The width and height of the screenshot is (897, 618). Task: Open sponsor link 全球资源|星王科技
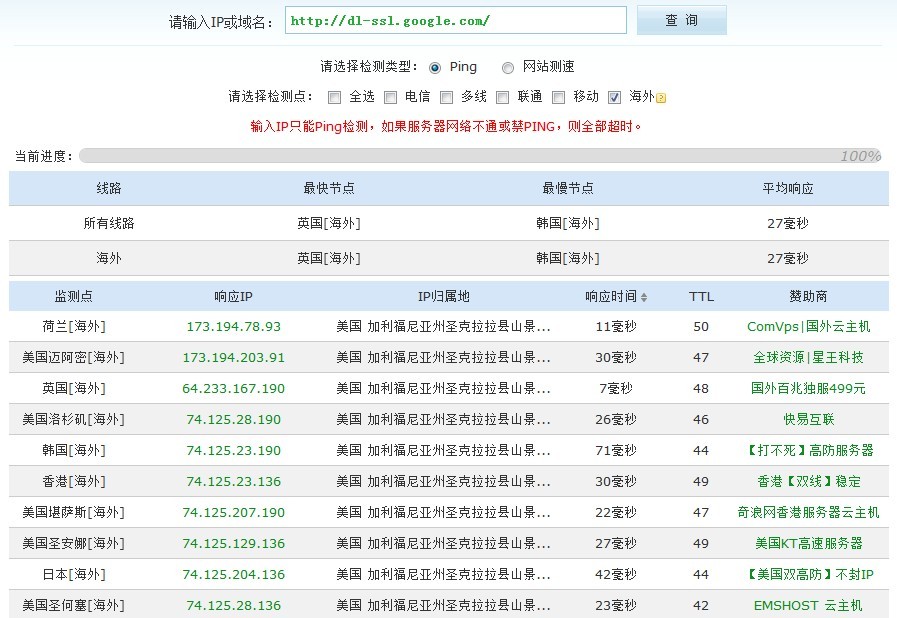808,358
